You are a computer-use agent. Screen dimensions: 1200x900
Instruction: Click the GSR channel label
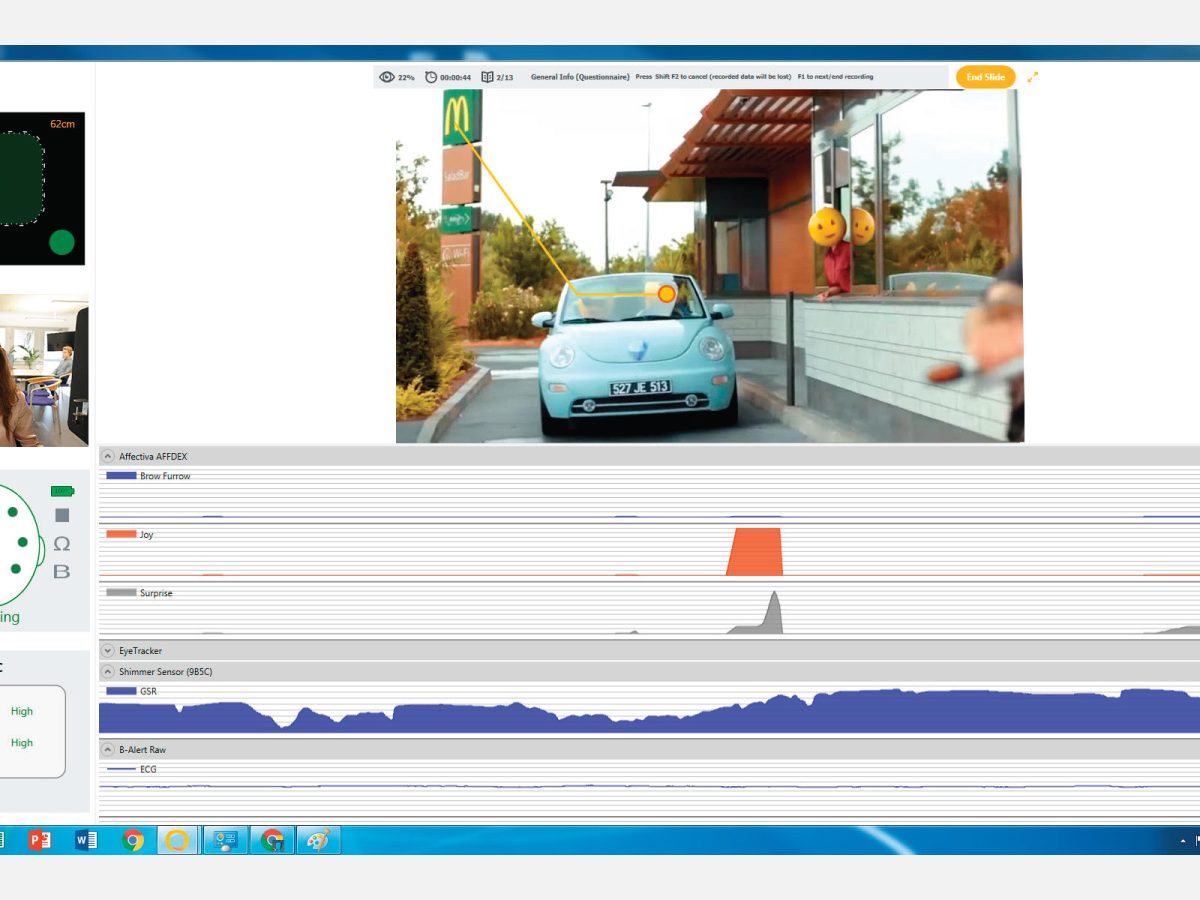click(148, 691)
